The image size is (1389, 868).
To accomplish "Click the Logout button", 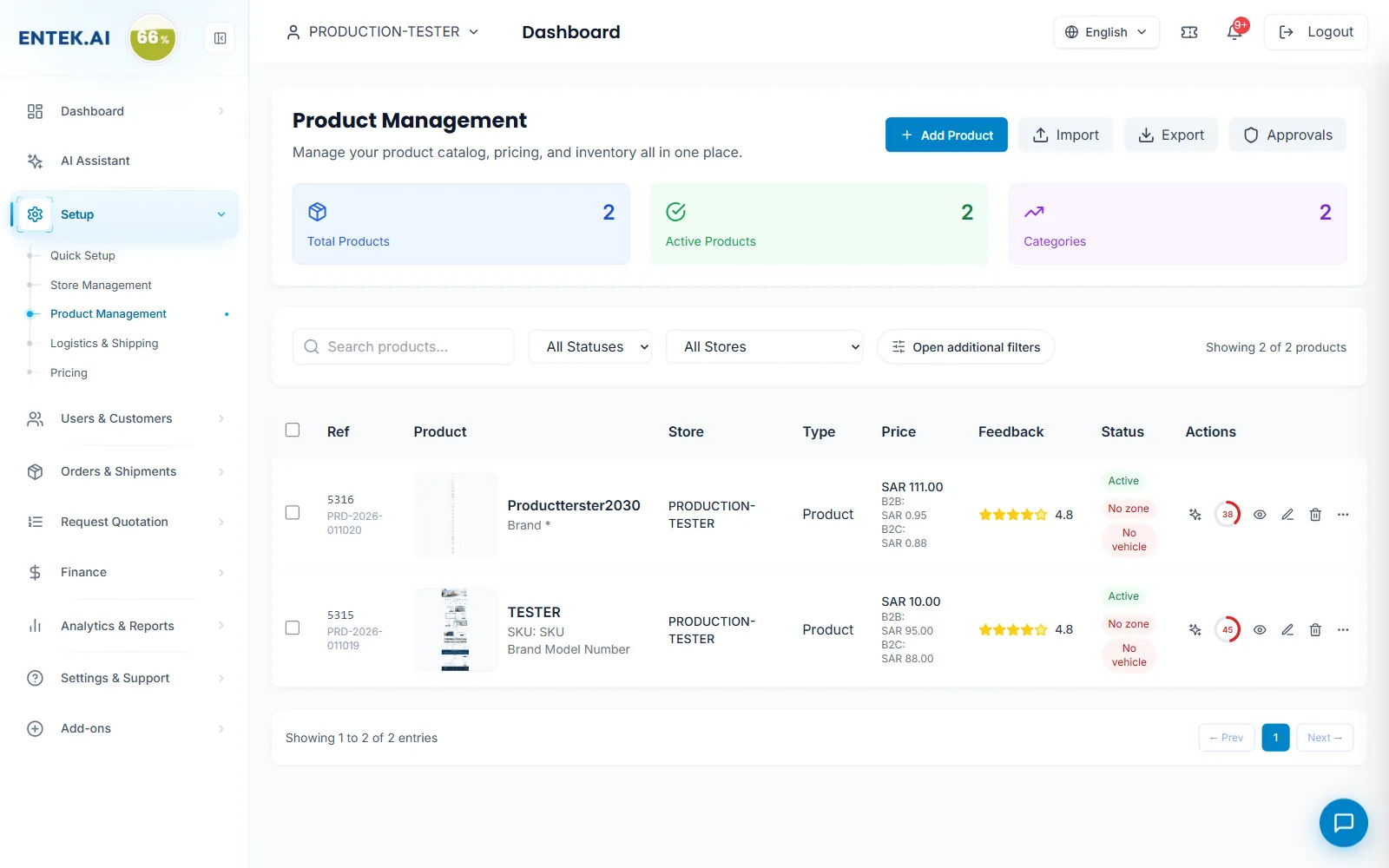I will pos(1315,32).
